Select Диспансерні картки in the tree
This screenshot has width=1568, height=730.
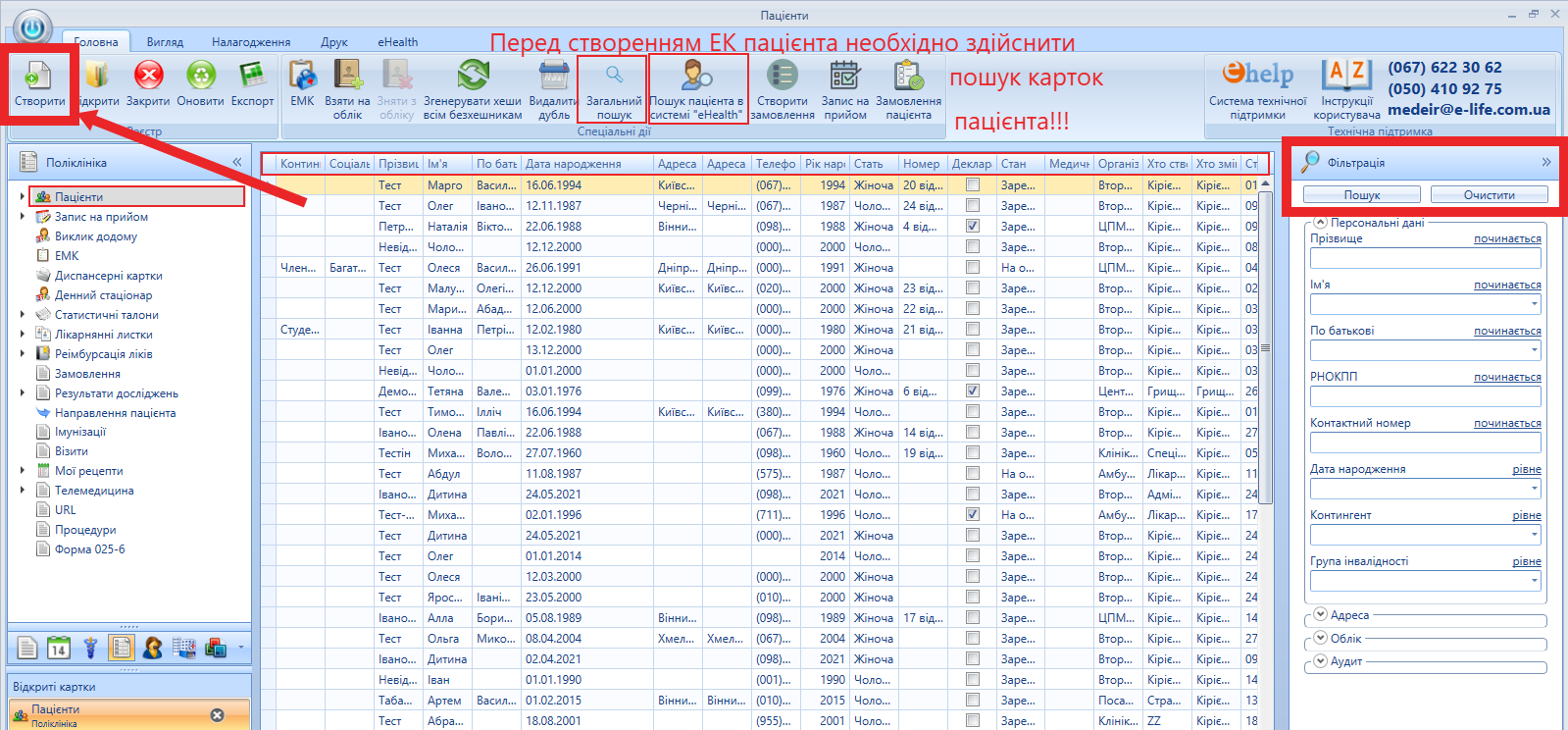108,276
